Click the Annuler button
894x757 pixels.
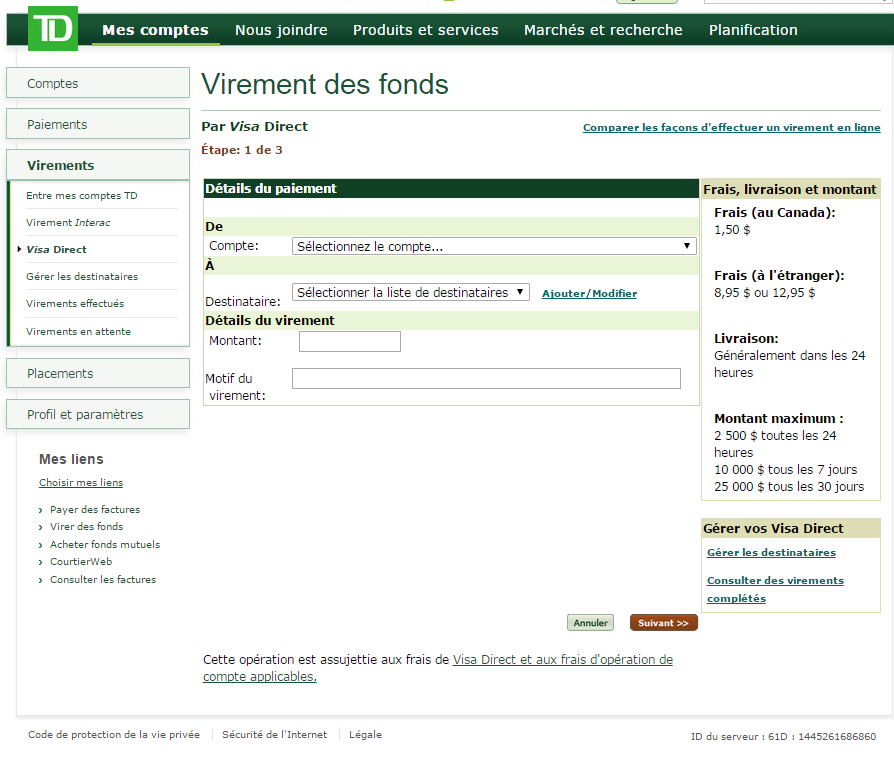click(x=591, y=623)
